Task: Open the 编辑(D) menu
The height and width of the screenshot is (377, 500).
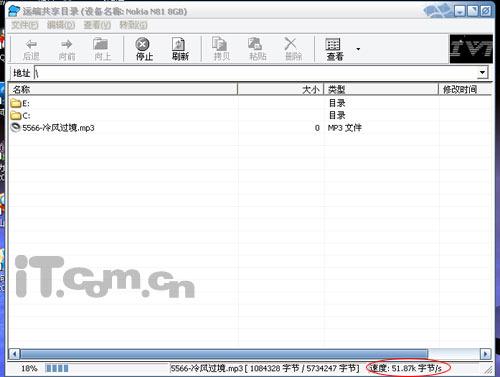Action: tap(61, 25)
